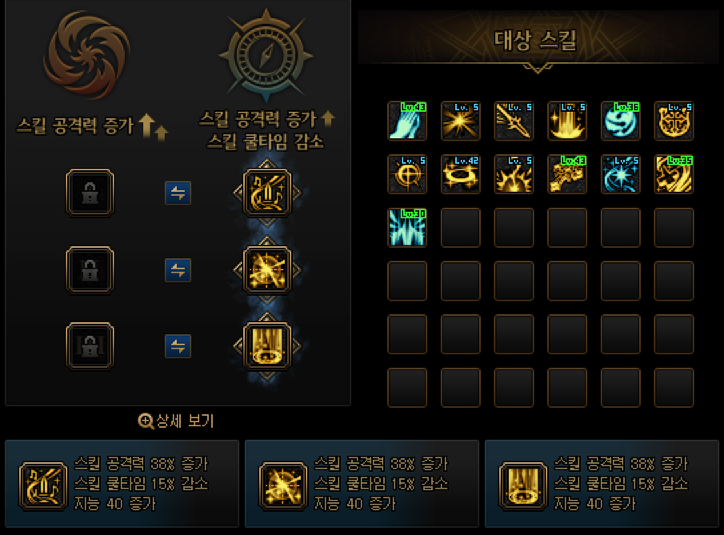Select the compass 스킬 쿨타임 감소 emblem
The image size is (724, 535).
[266, 55]
